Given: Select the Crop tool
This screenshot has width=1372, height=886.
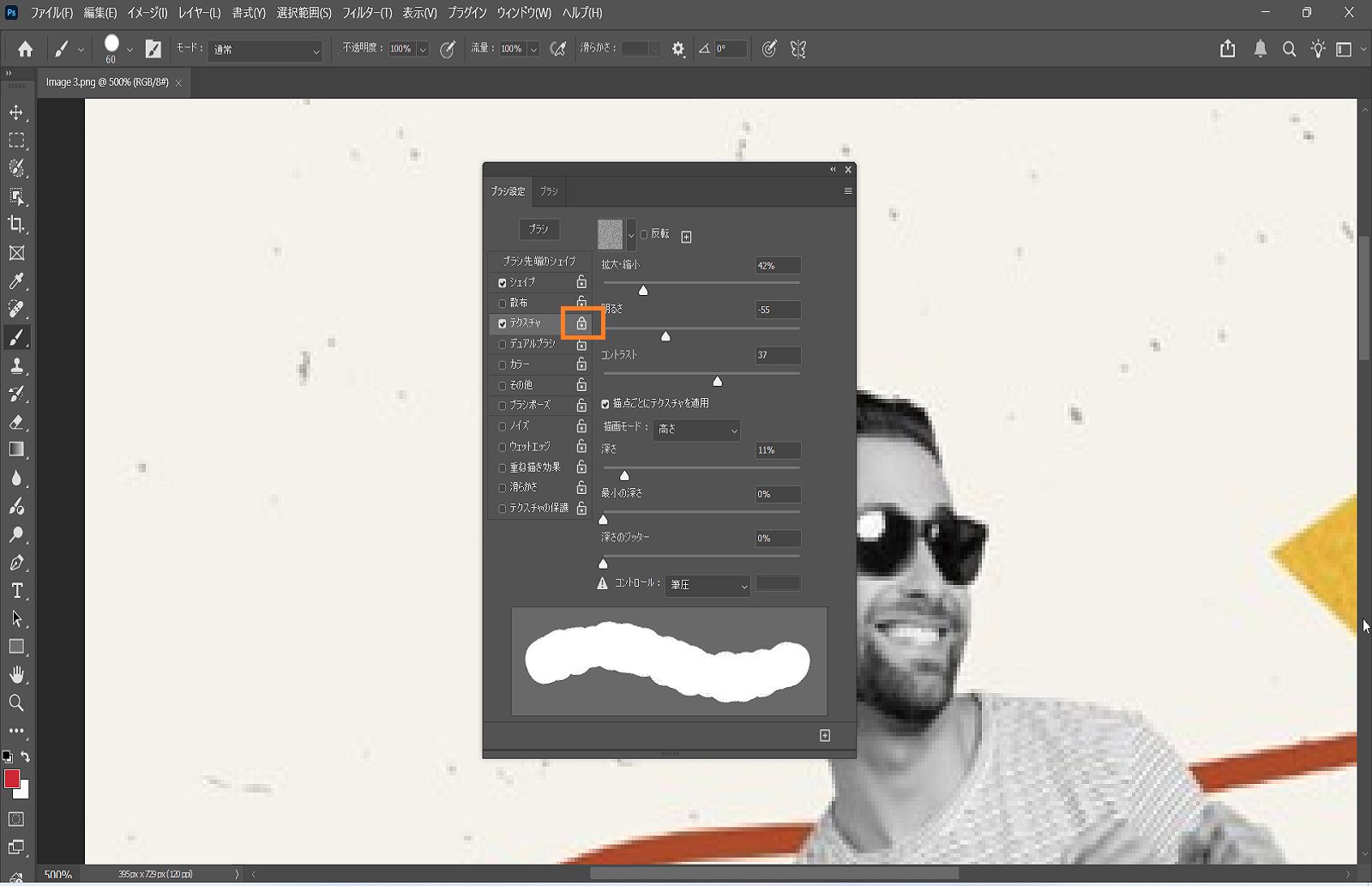Looking at the screenshot, I should click(x=17, y=225).
